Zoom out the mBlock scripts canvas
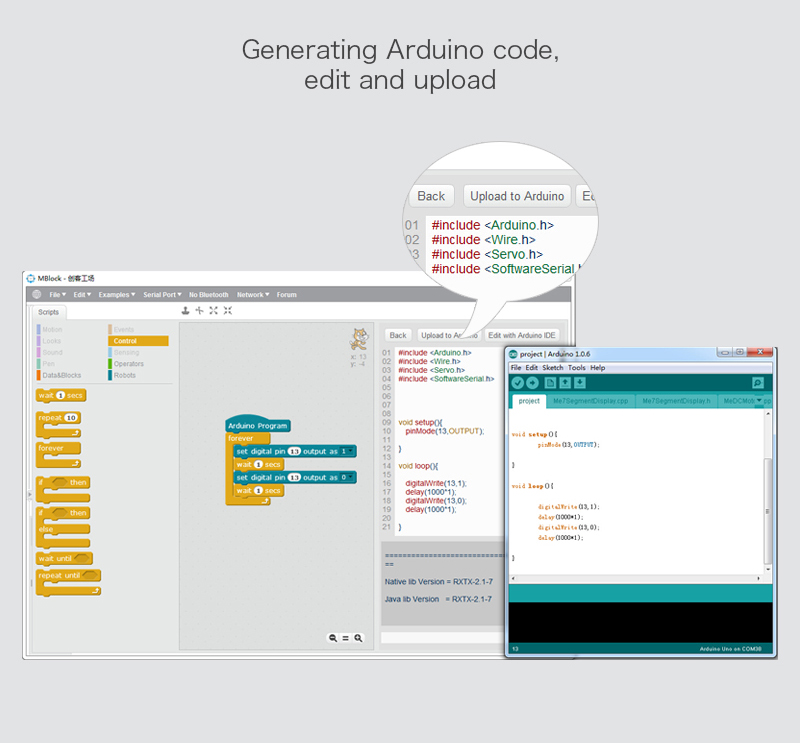The width and height of the screenshot is (800, 743). [333, 638]
